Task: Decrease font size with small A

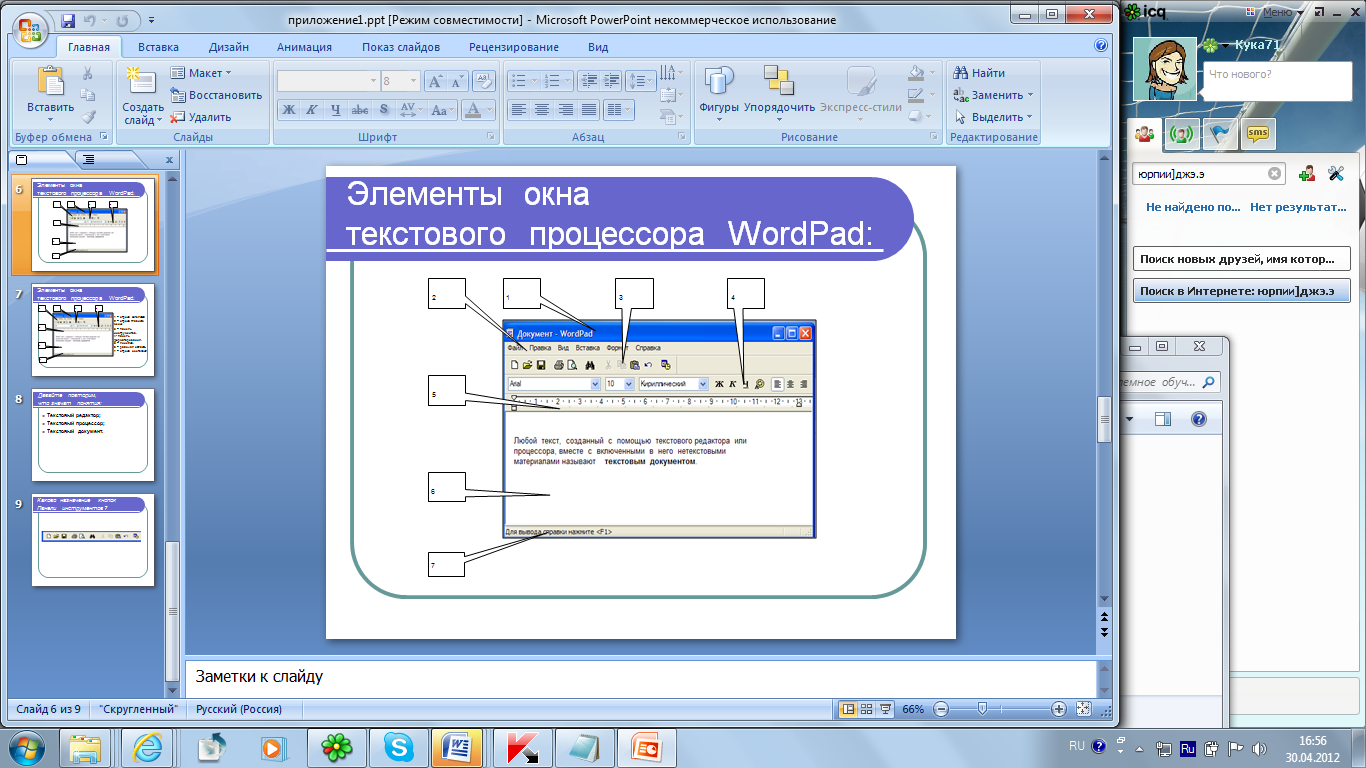Action: click(x=458, y=81)
